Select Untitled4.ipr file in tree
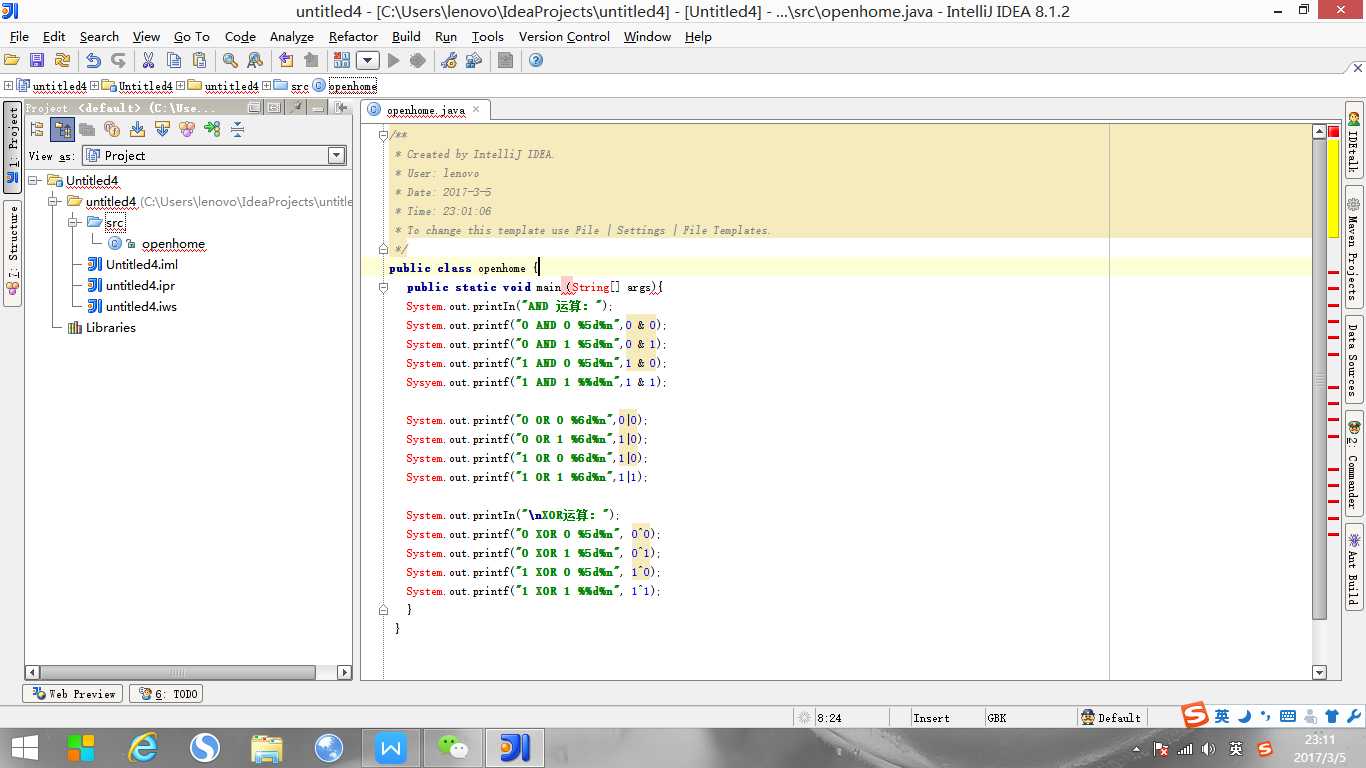This screenshot has height=768, width=1366. pyautogui.click(x=140, y=286)
